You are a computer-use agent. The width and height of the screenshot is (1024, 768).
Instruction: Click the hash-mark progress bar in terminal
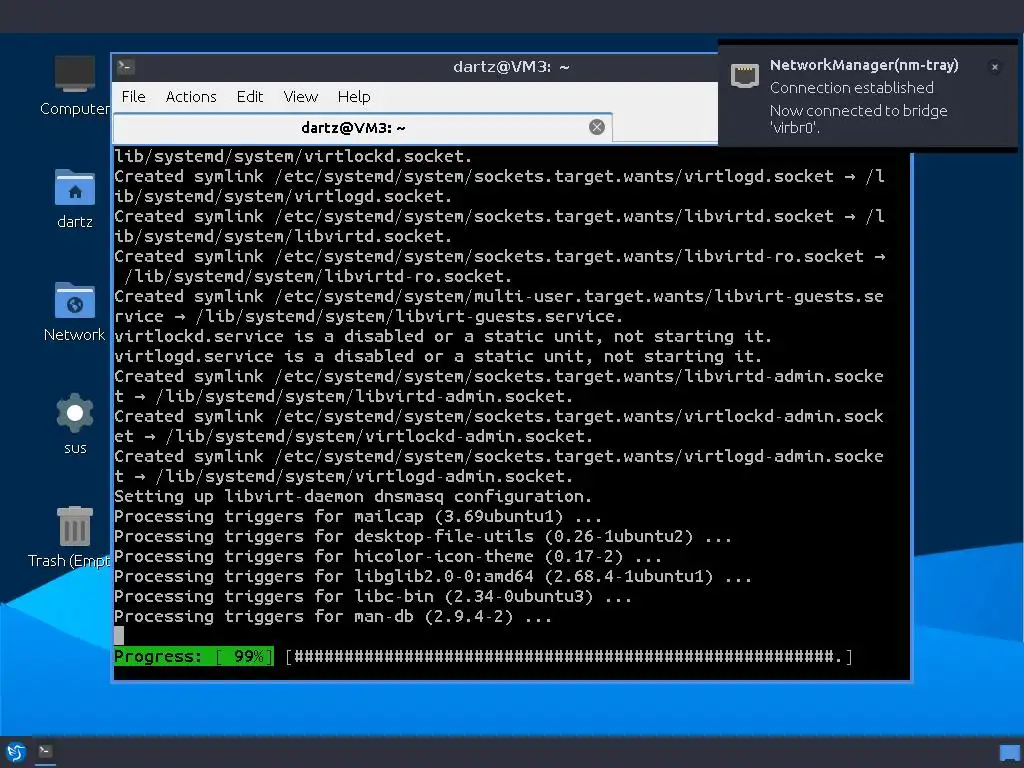coord(569,656)
